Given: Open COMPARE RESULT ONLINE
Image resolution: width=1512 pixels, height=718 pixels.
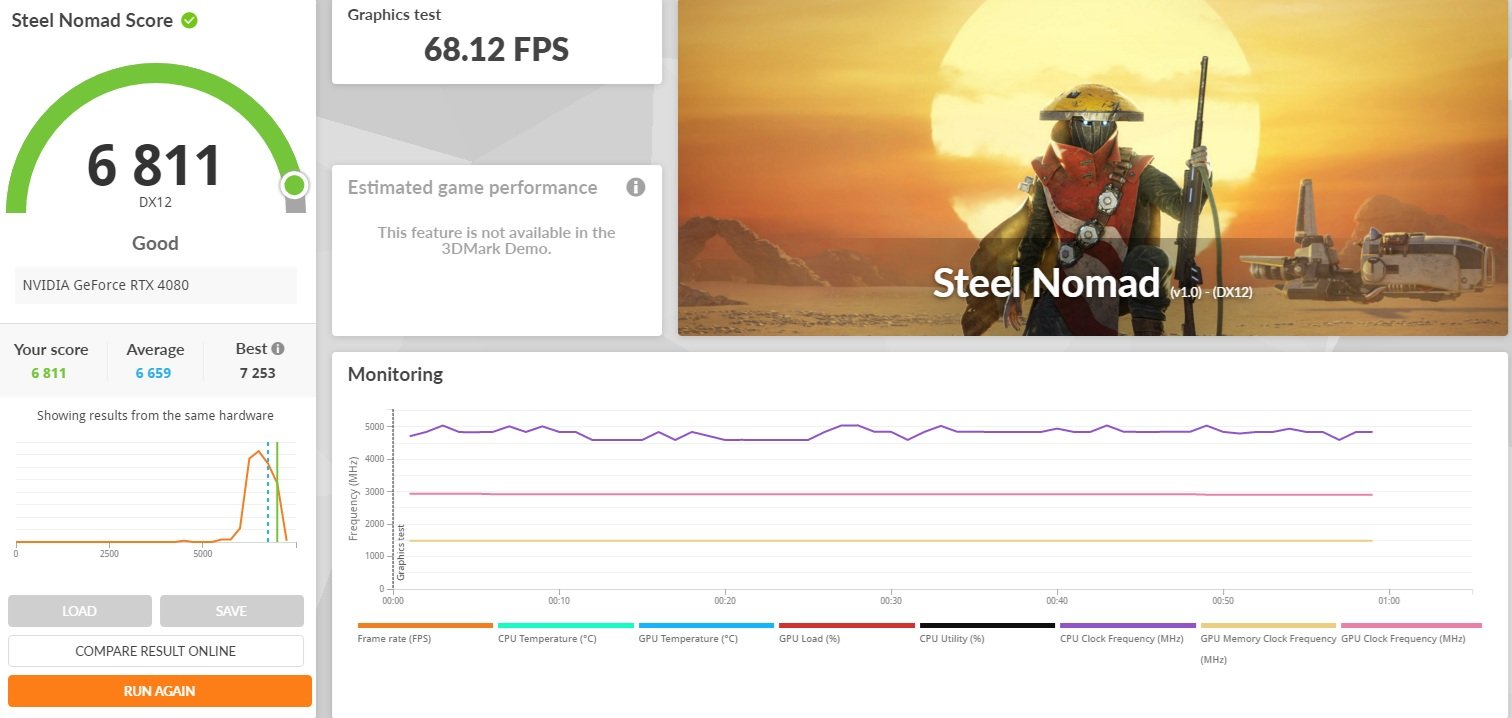Looking at the screenshot, I should click(x=156, y=651).
